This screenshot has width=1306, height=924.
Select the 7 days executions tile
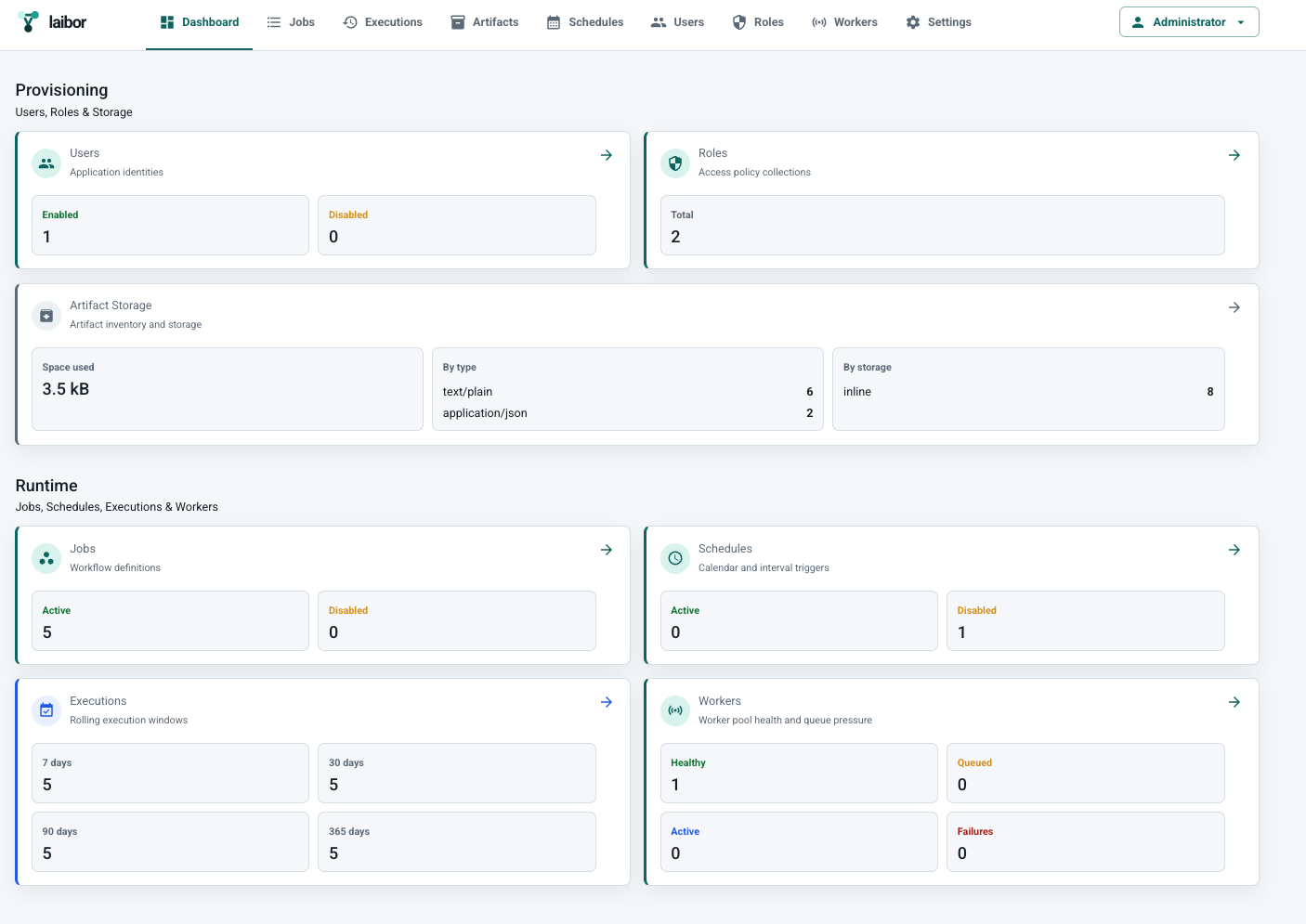170,773
